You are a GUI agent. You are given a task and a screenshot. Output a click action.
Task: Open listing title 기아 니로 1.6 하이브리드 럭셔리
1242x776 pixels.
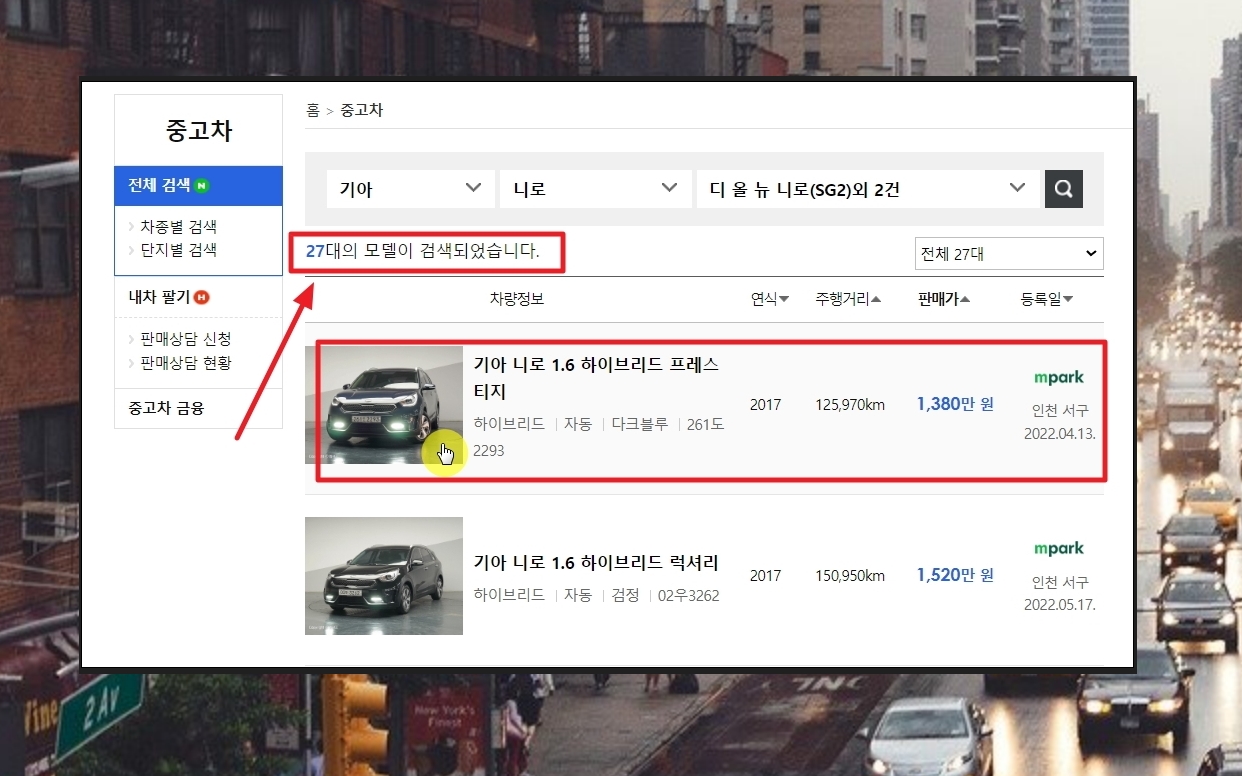596,563
